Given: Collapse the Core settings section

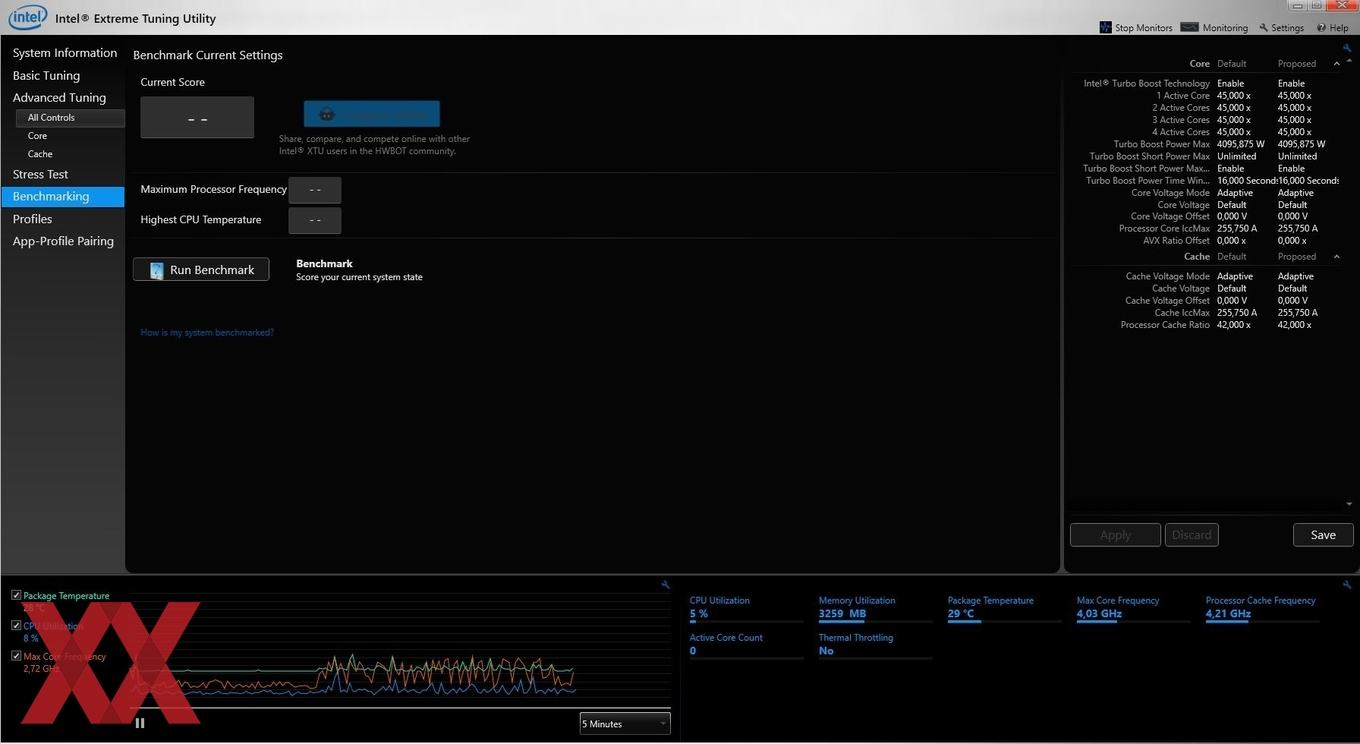Looking at the screenshot, I should [x=1337, y=64].
